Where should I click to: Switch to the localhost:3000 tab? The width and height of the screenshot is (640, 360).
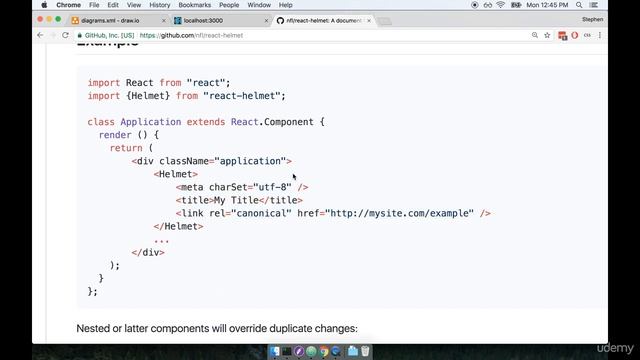(x=220, y=20)
